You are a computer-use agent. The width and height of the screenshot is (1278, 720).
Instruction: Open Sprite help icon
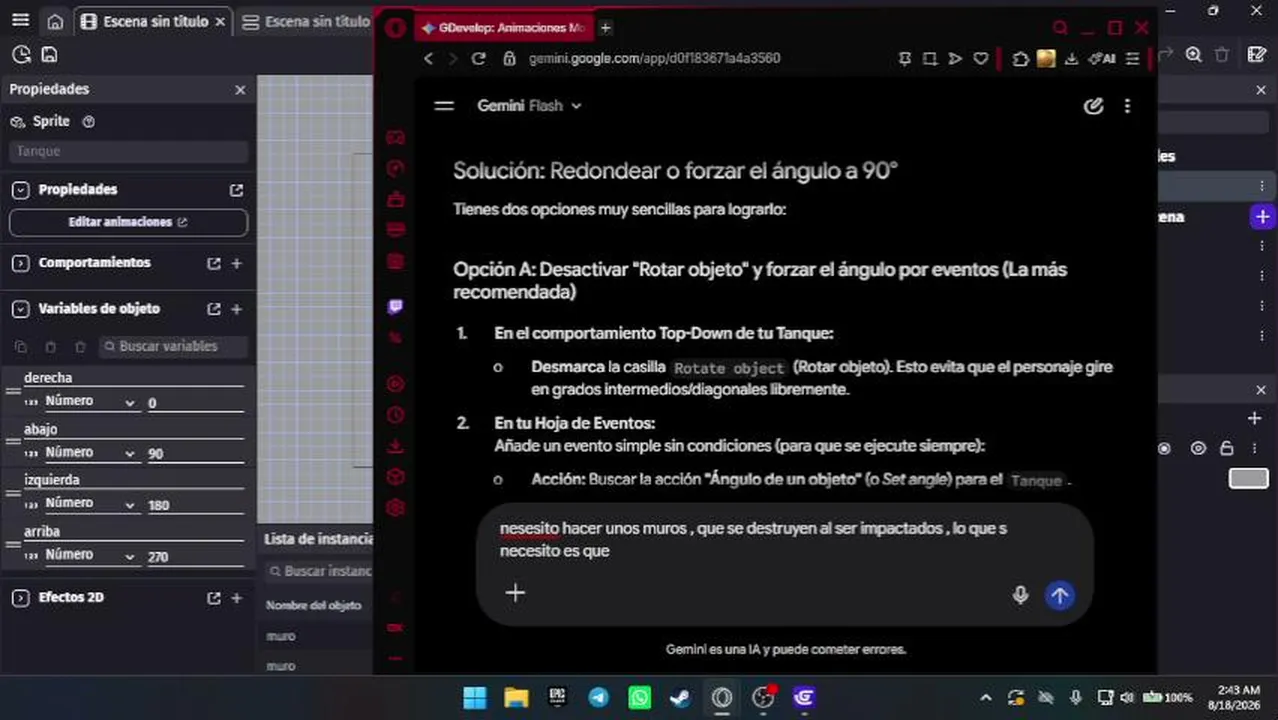coord(88,121)
